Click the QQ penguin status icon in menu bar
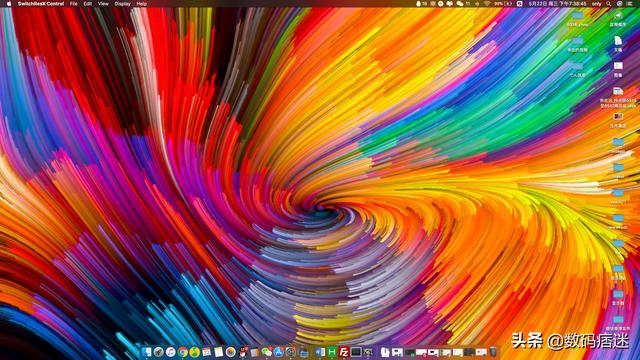The image size is (640, 360). (x=418, y=4)
